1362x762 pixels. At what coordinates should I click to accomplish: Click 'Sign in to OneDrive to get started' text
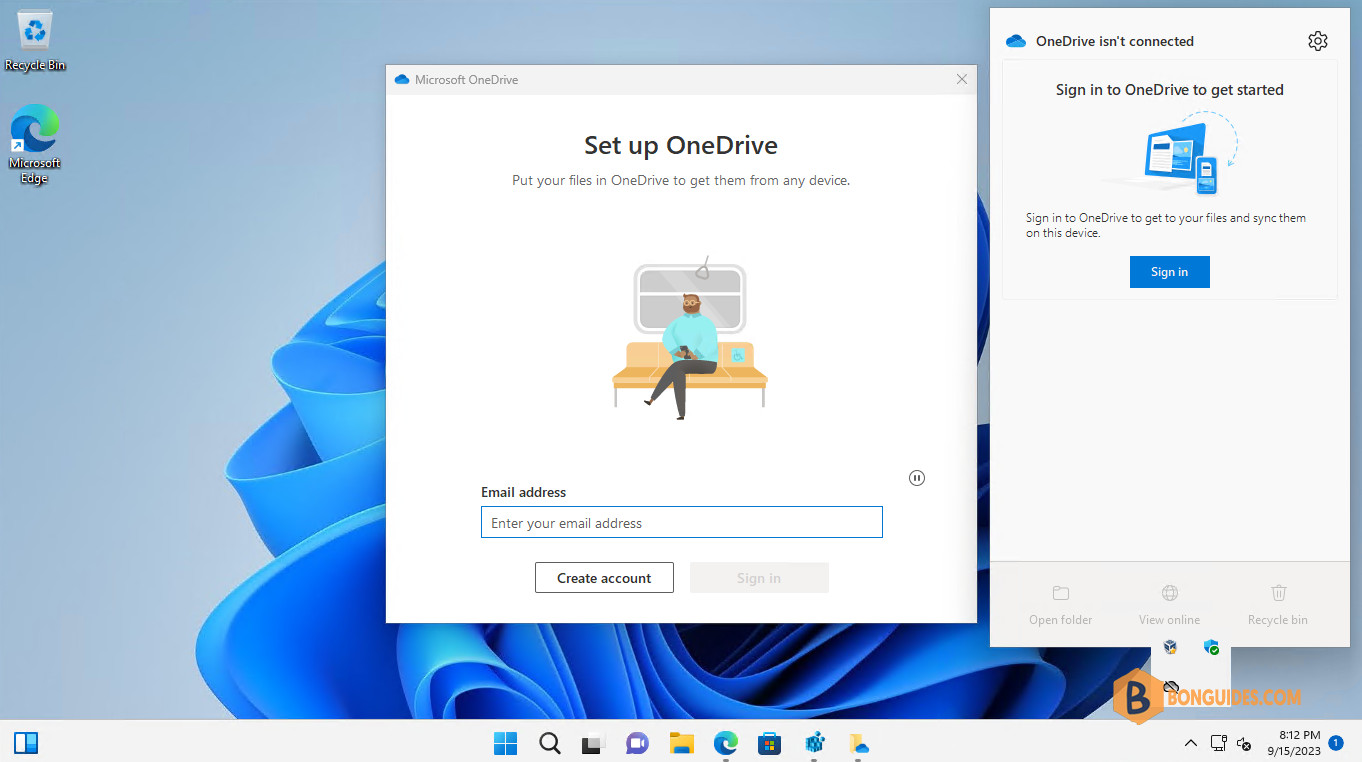(1169, 89)
